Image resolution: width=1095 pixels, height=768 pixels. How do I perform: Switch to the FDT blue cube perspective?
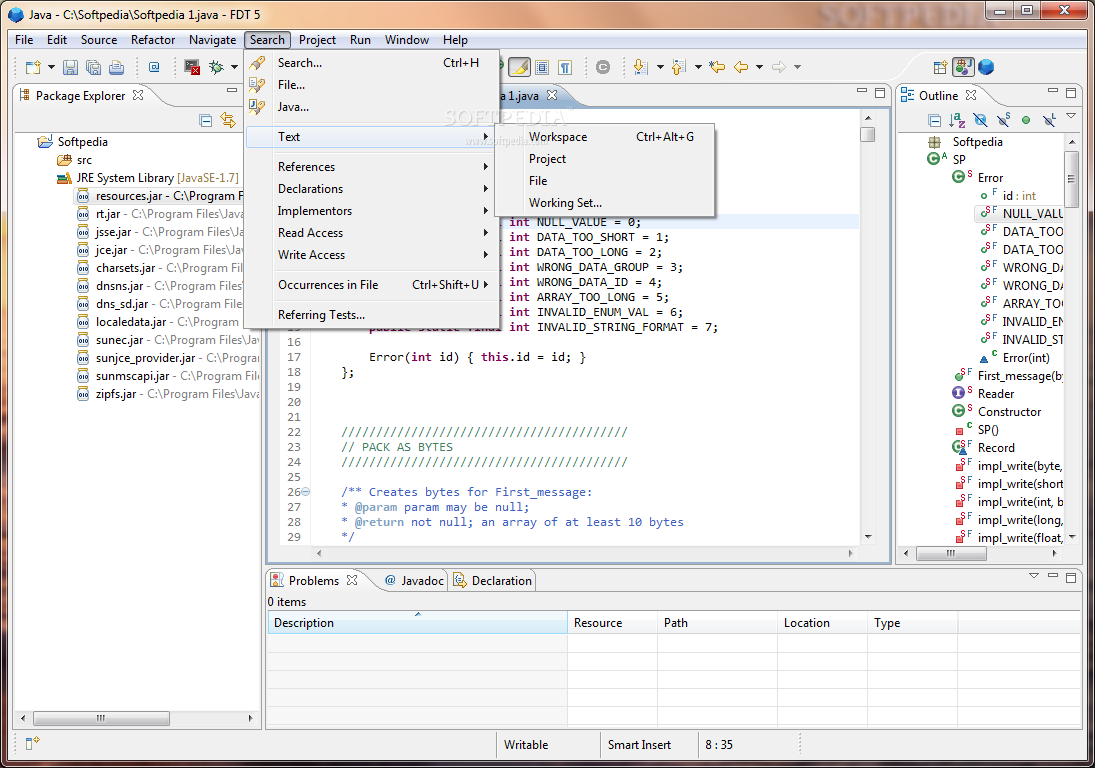click(986, 67)
